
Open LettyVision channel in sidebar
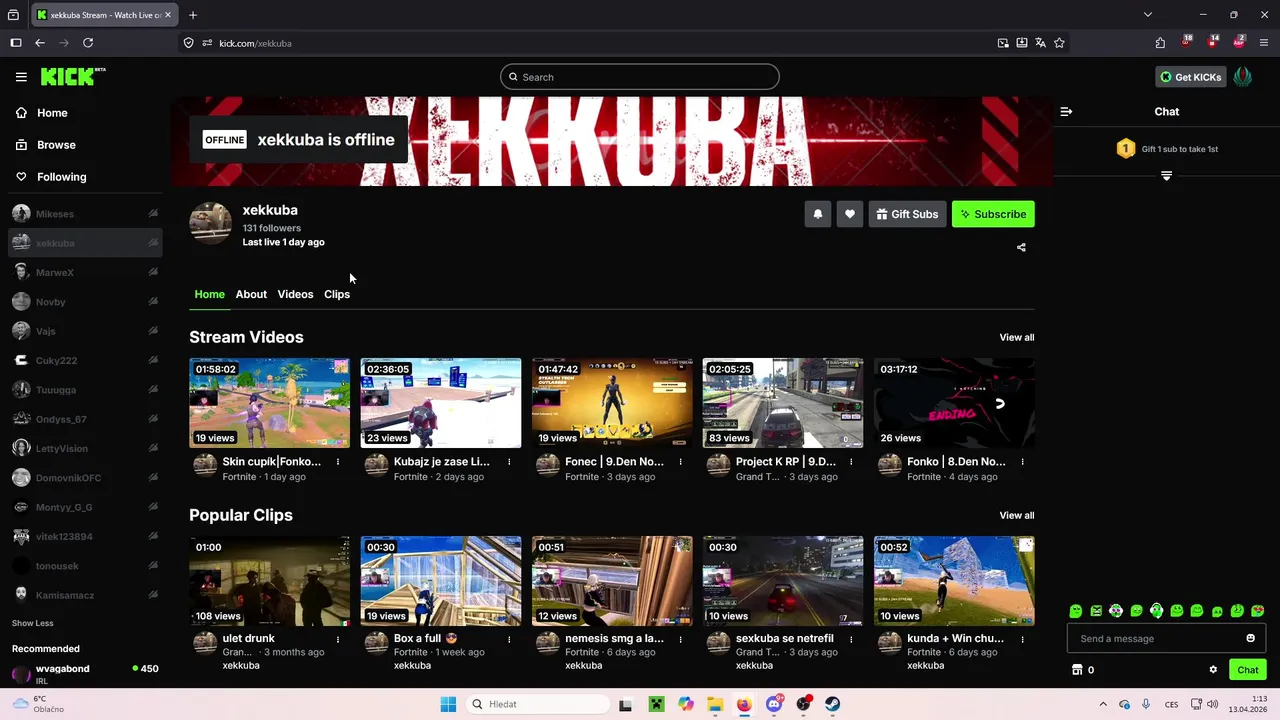pyautogui.click(x=85, y=448)
